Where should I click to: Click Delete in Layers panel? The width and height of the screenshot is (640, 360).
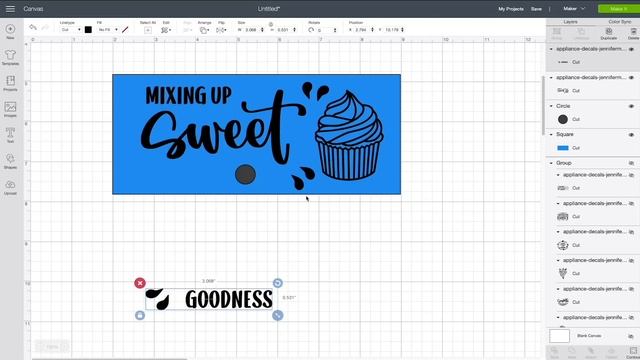point(633,33)
